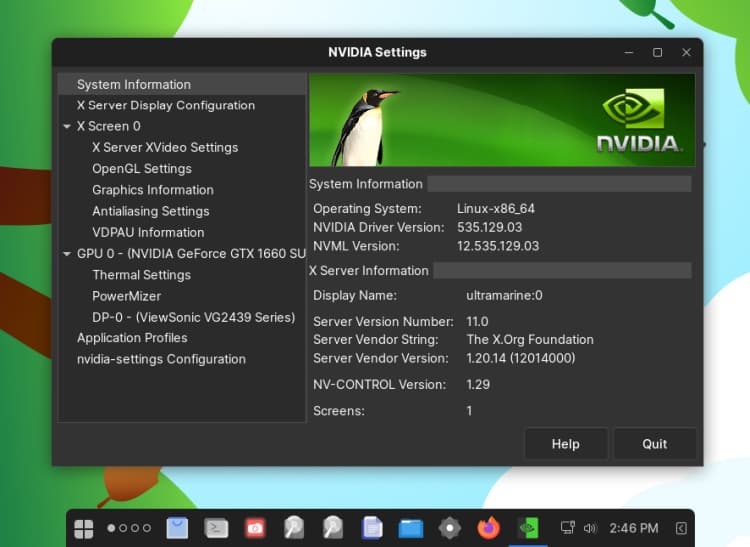This screenshot has height=547, width=750.
Task: Select System Information in sidebar
Action: pos(182,85)
